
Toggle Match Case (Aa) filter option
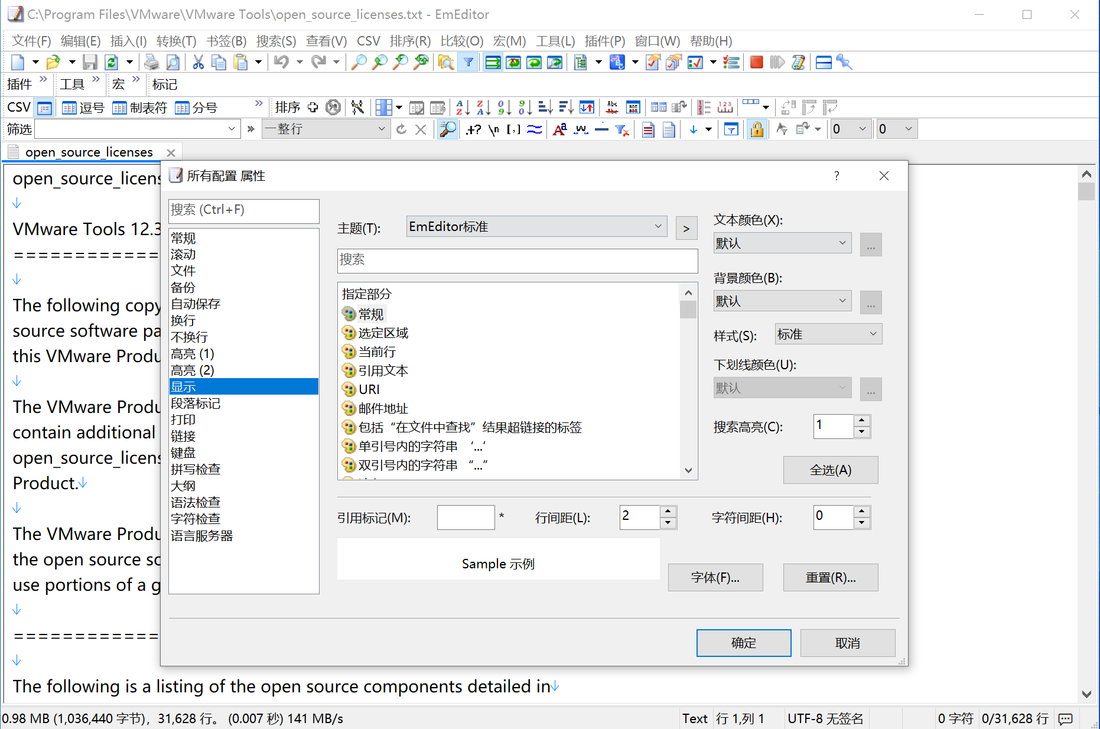[x=559, y=129]
